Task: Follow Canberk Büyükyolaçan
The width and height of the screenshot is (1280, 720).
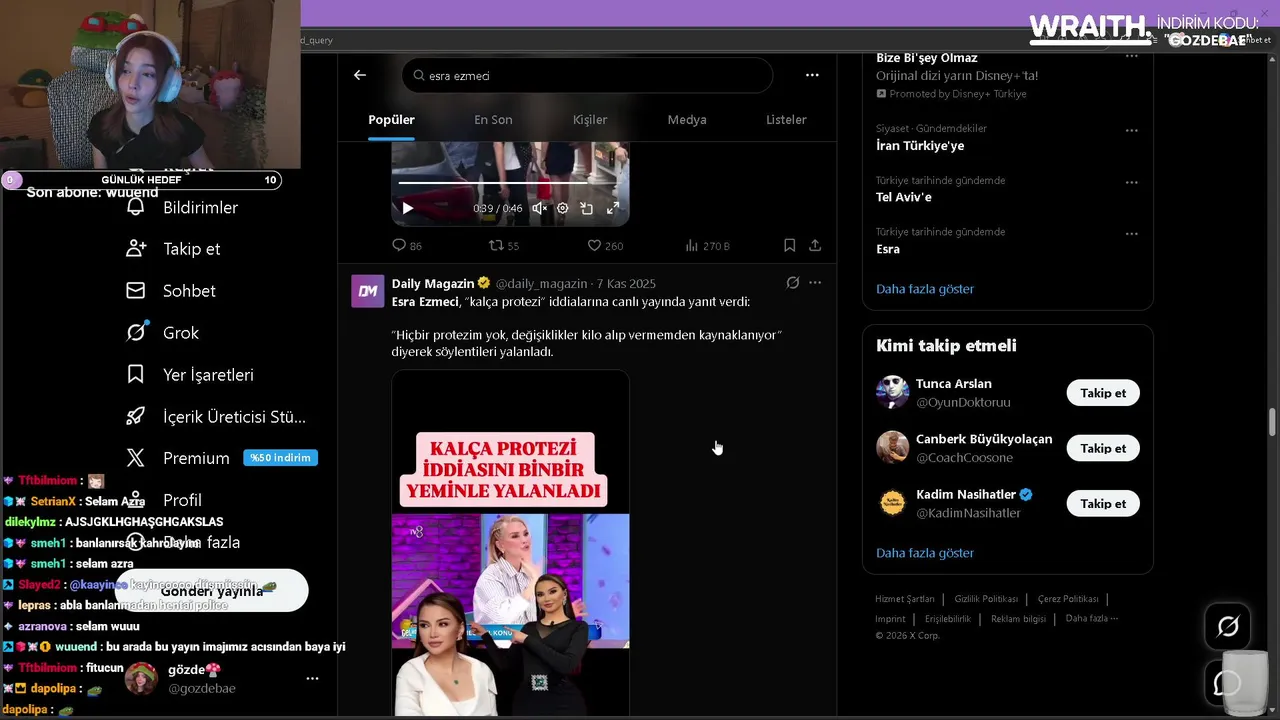Action: point(1103,448)
